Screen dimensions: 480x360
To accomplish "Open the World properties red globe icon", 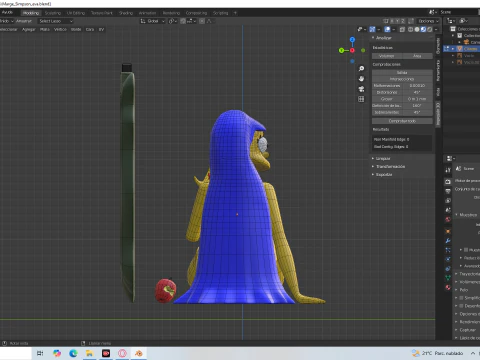I will point(448,219).
